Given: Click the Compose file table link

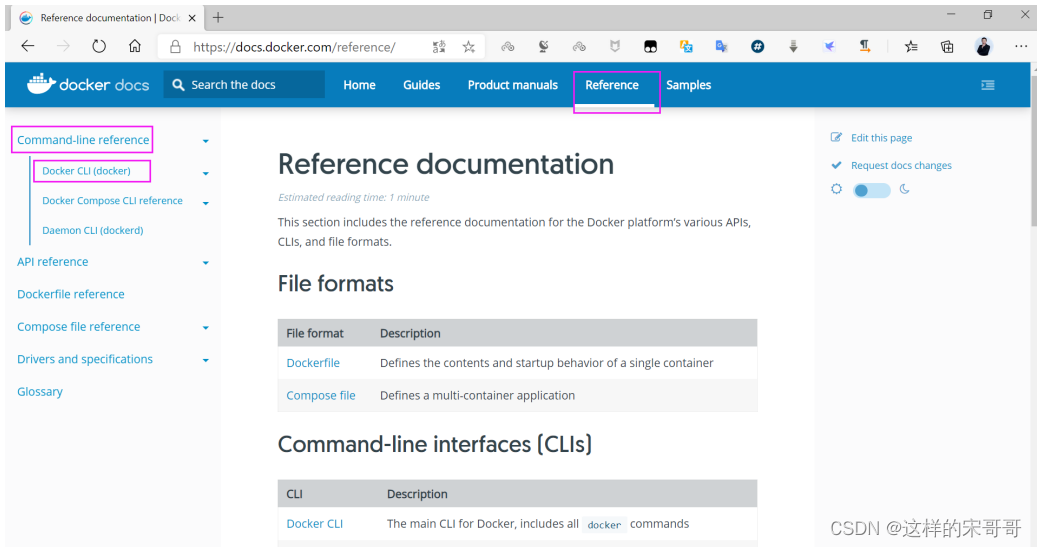Looking at the screenshot, I should (321, 395).
